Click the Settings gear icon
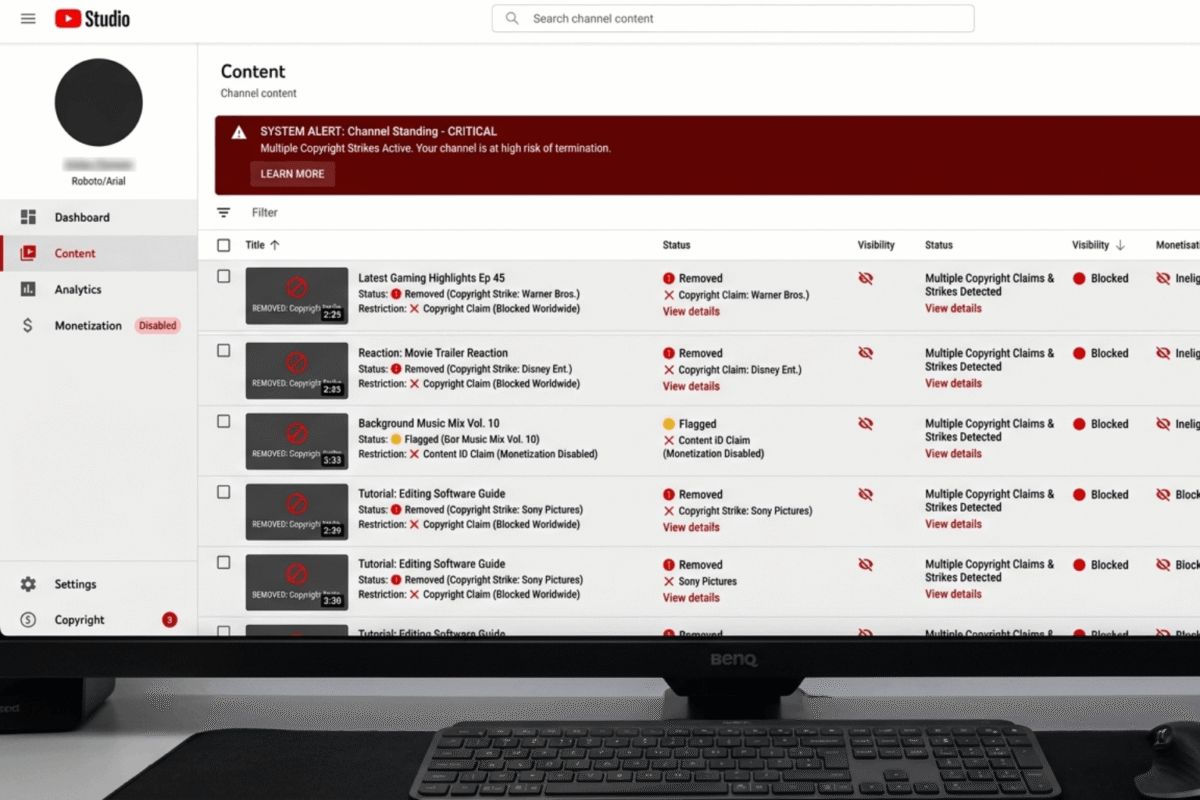Viewport: 1200px width, 800px height. coord(28,584)
